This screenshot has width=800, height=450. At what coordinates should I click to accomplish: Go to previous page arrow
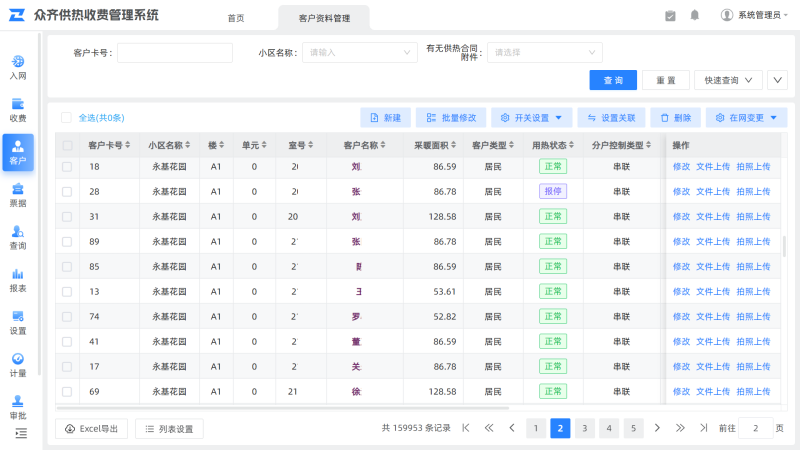512,428
